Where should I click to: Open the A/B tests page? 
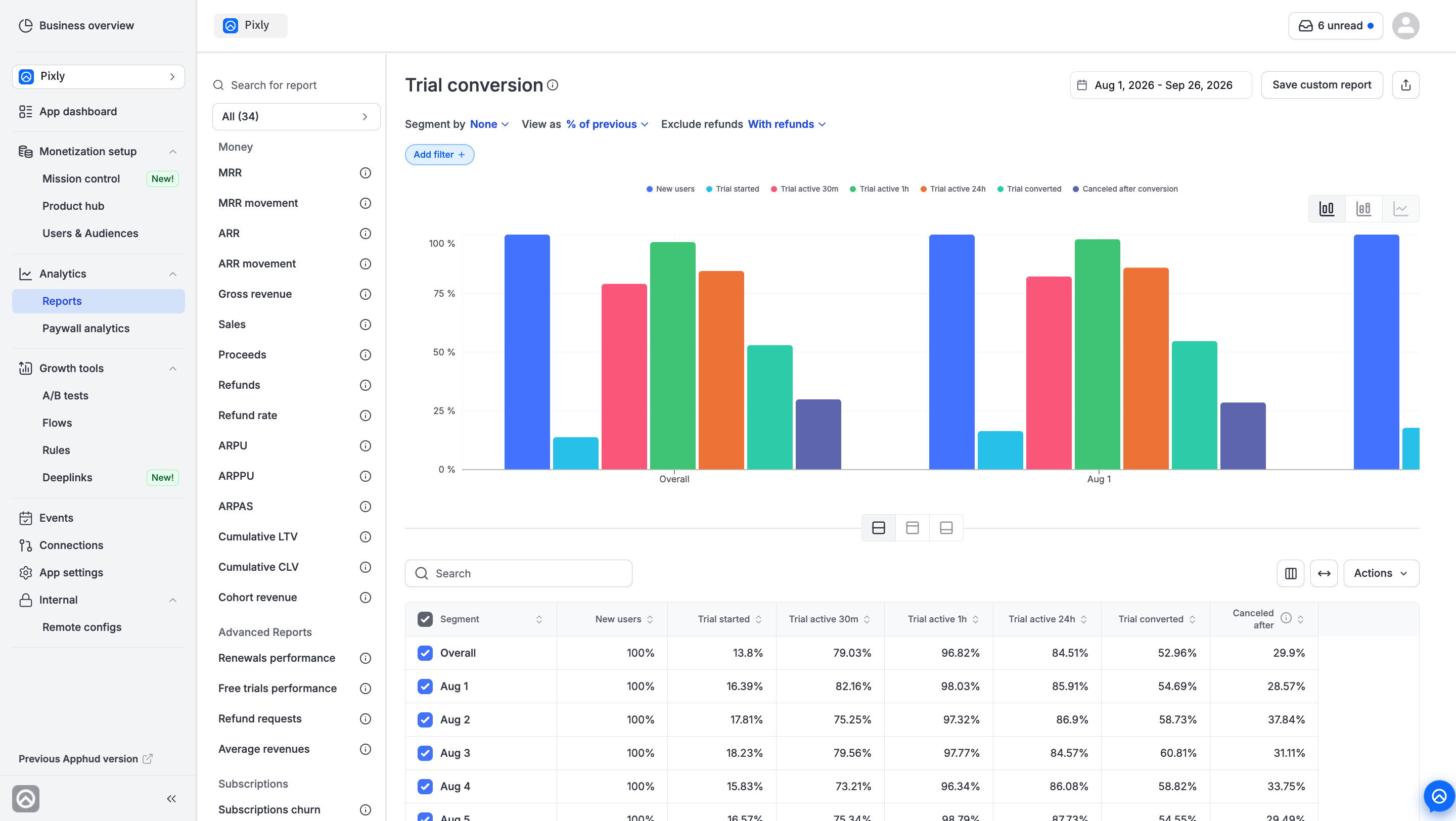65,395
